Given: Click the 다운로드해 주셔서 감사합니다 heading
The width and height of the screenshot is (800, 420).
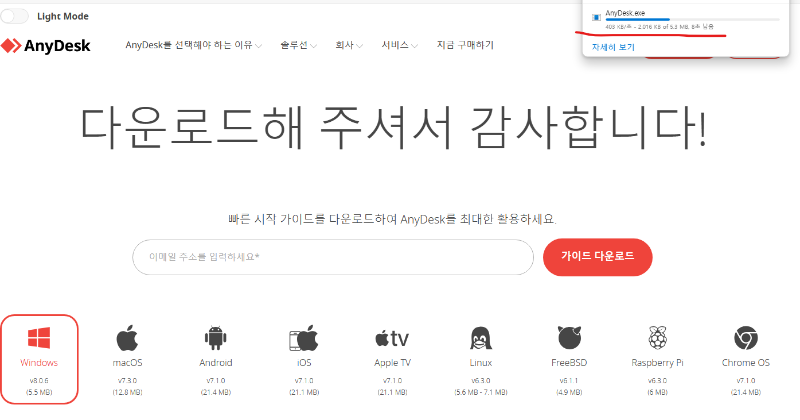Looking at the screenshot, I should pyautogui.click(x=393, y=128).
